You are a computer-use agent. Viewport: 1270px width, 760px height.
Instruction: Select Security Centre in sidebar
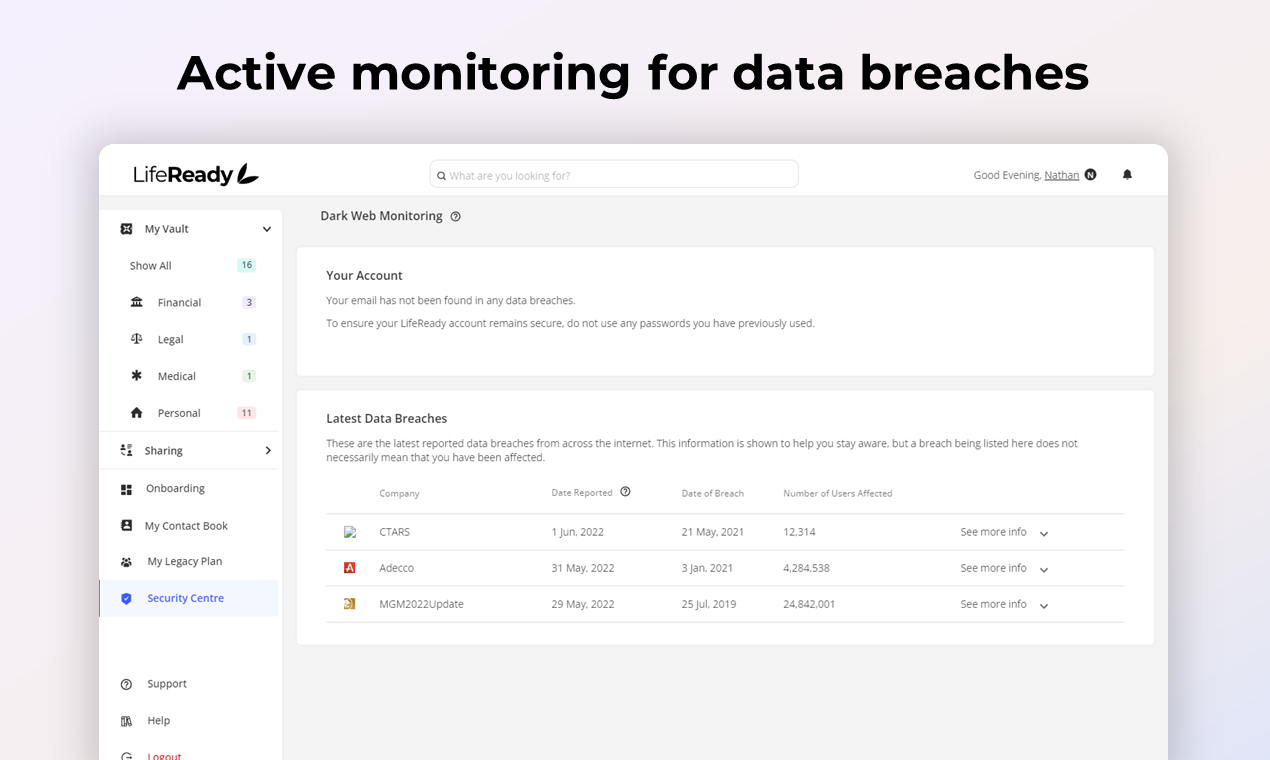tap(189, 598)
